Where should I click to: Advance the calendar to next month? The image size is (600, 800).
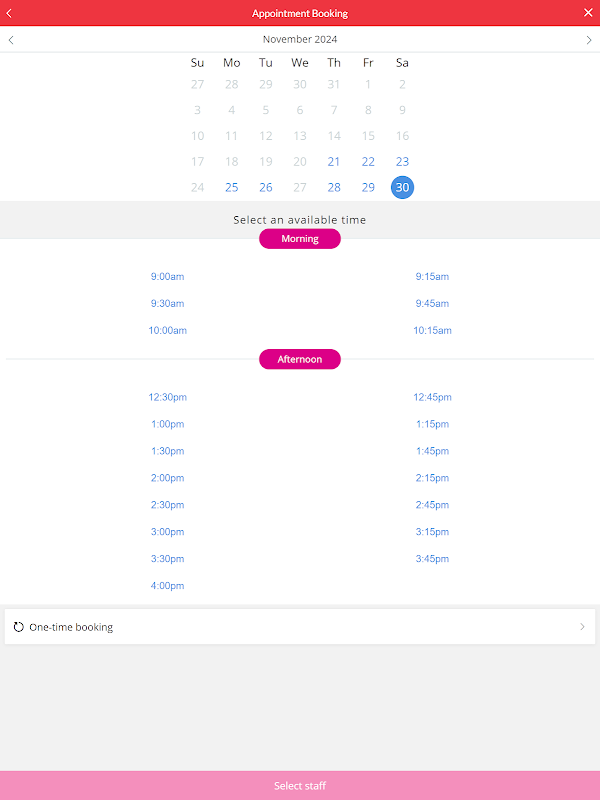pyautogui.click(x=589, y=40)
